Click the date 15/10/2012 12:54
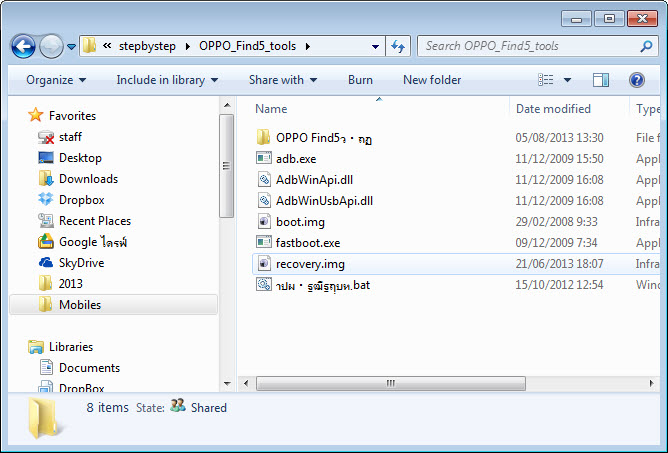 [559, 285]
